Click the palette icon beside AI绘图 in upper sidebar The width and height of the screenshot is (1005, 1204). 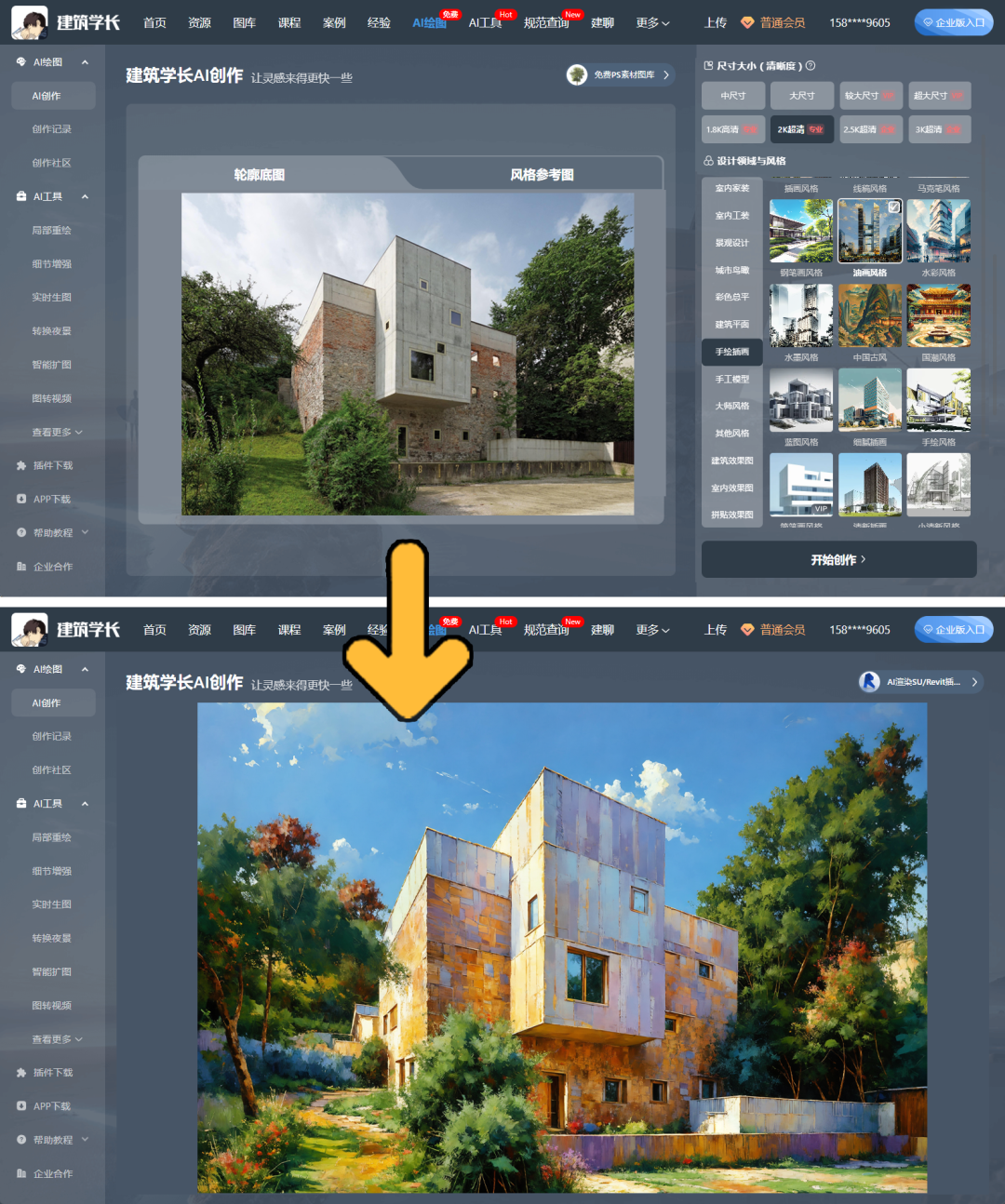pyautogui.click(x=21, y=62)
